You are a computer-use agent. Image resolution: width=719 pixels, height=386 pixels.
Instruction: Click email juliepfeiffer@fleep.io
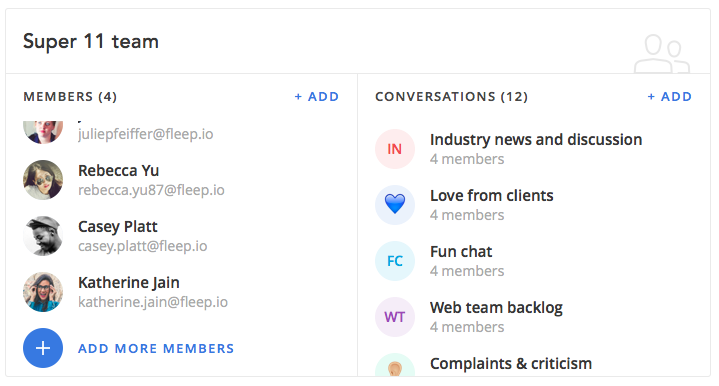145,134
